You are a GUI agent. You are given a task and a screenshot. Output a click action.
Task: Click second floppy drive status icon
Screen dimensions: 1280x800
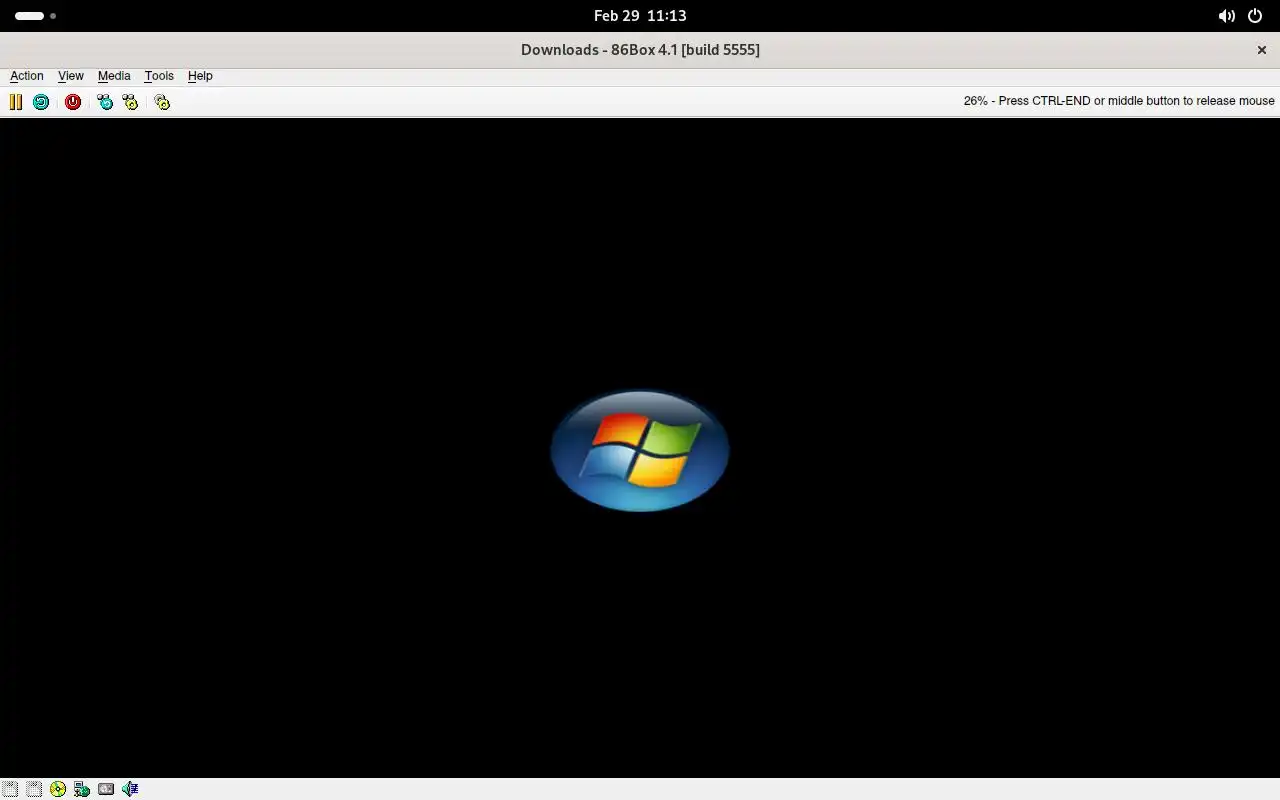(x=34, y=789)
